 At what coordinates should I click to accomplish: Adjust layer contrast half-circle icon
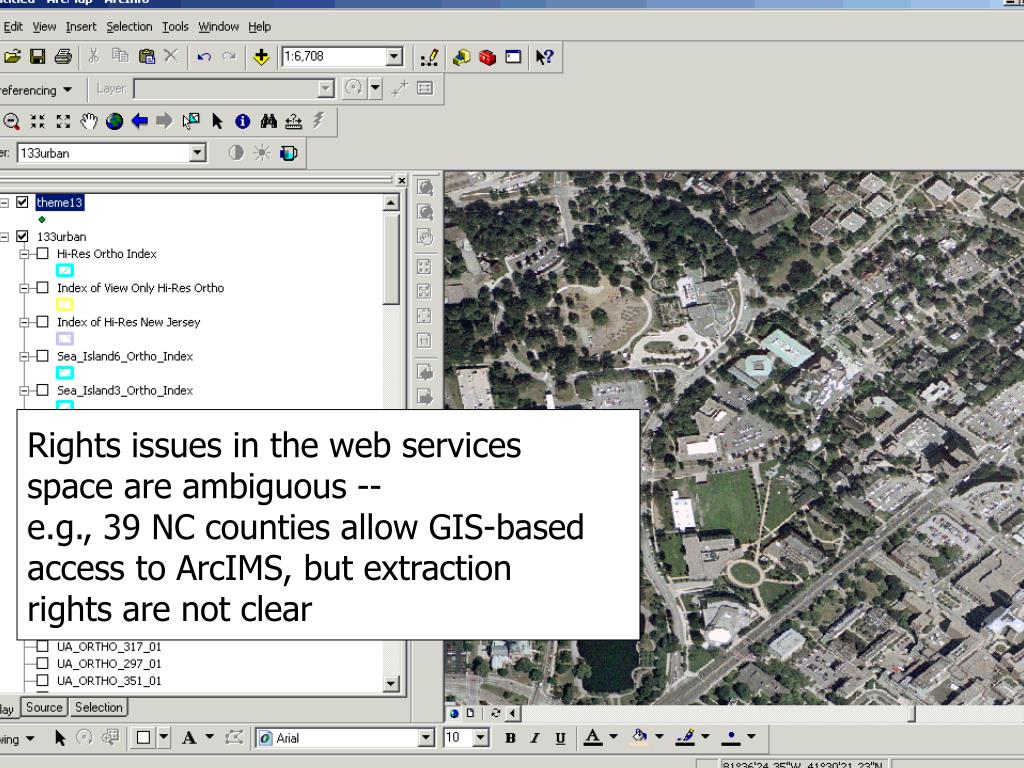236,153
